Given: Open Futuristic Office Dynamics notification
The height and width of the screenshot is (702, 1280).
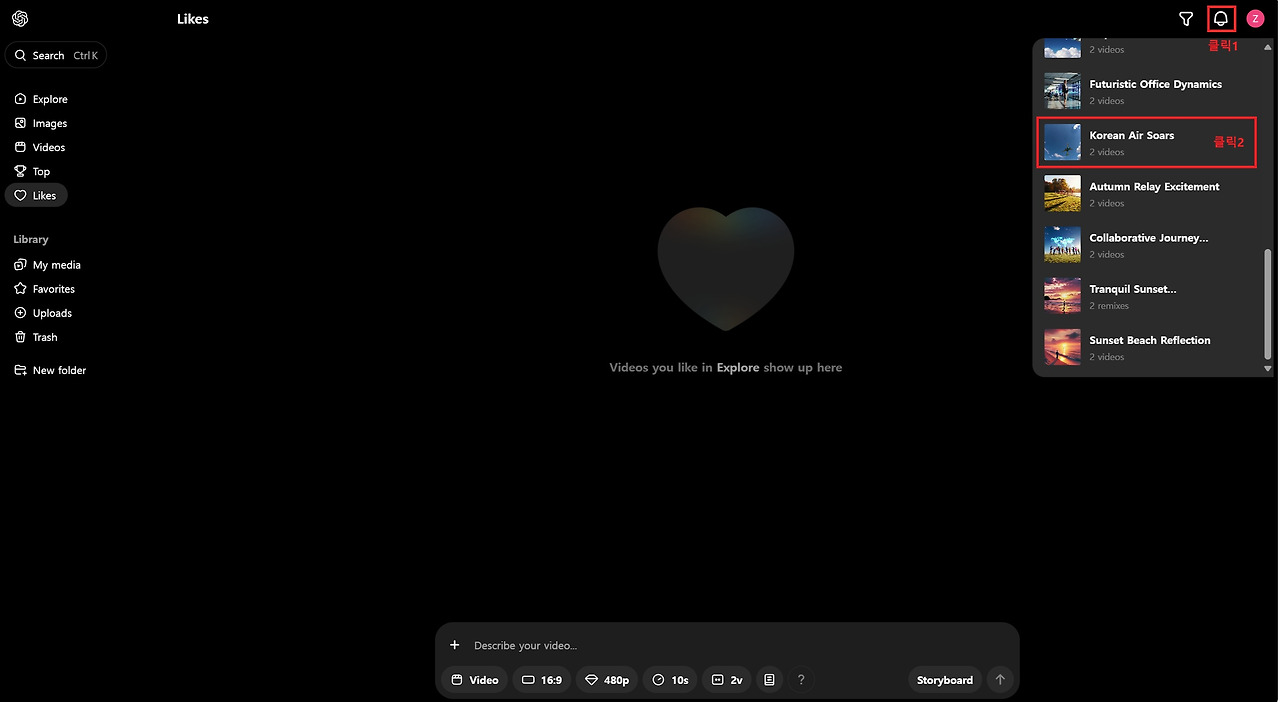Looking at the screenshot, I should coord(1148,91).
